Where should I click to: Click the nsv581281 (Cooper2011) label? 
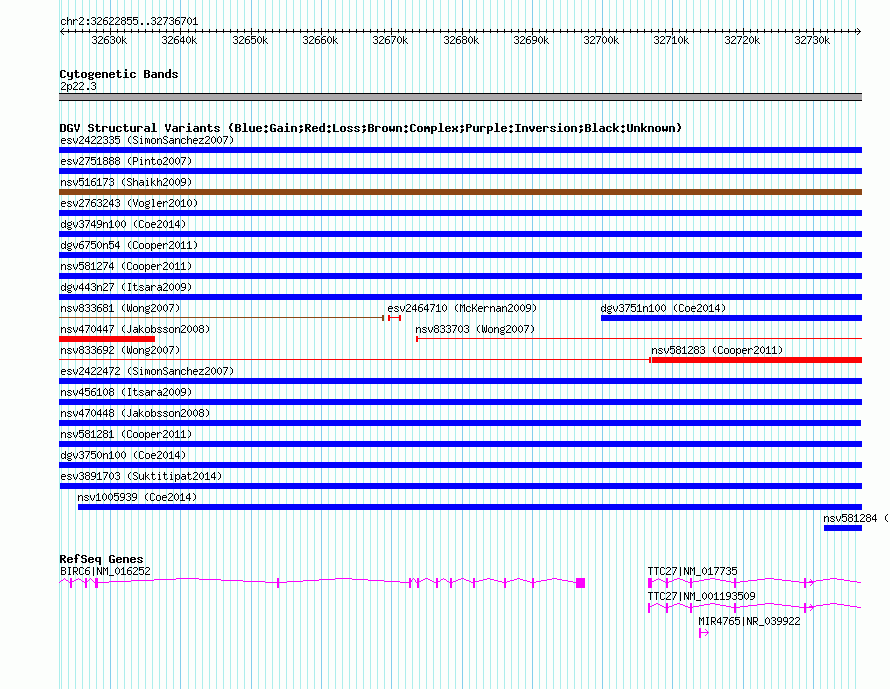[x=126, y=434]
